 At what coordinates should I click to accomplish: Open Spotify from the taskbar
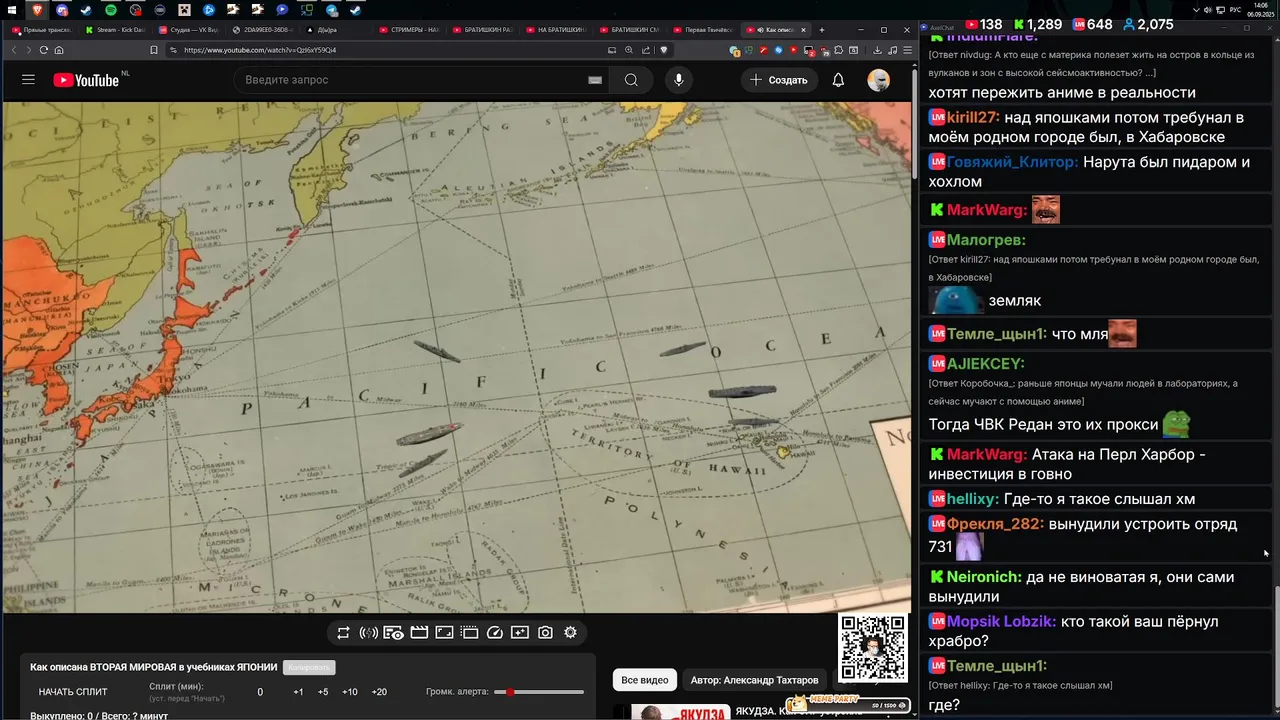click(x=110, y=10)
